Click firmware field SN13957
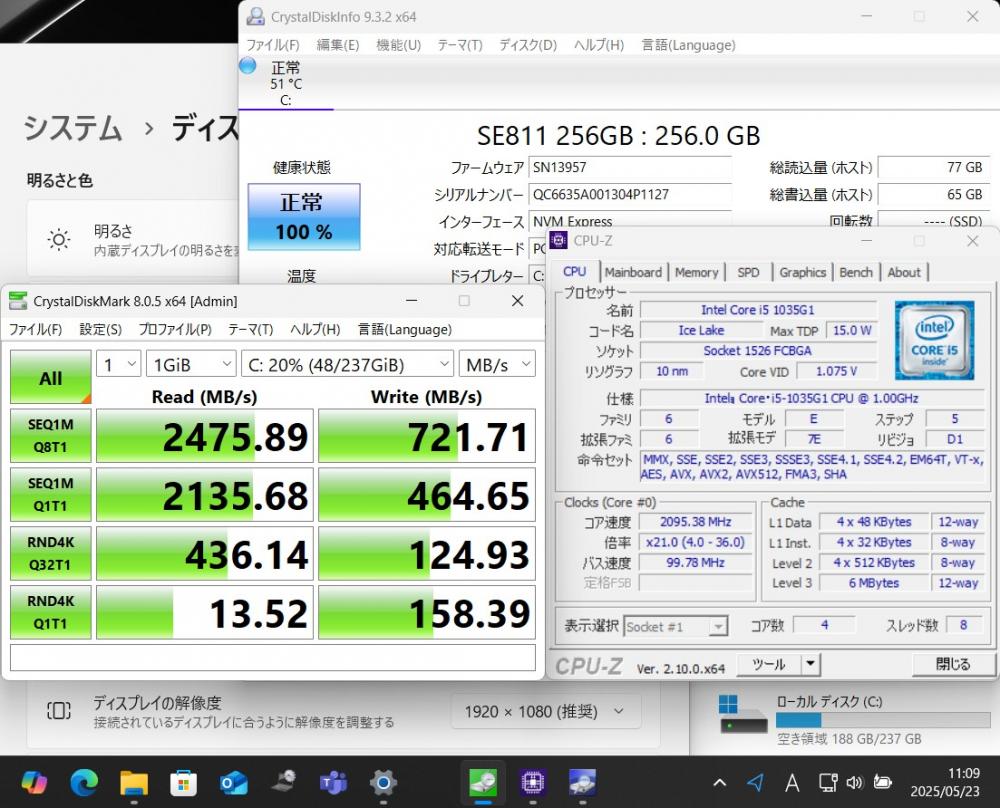 tap(630, 168)
